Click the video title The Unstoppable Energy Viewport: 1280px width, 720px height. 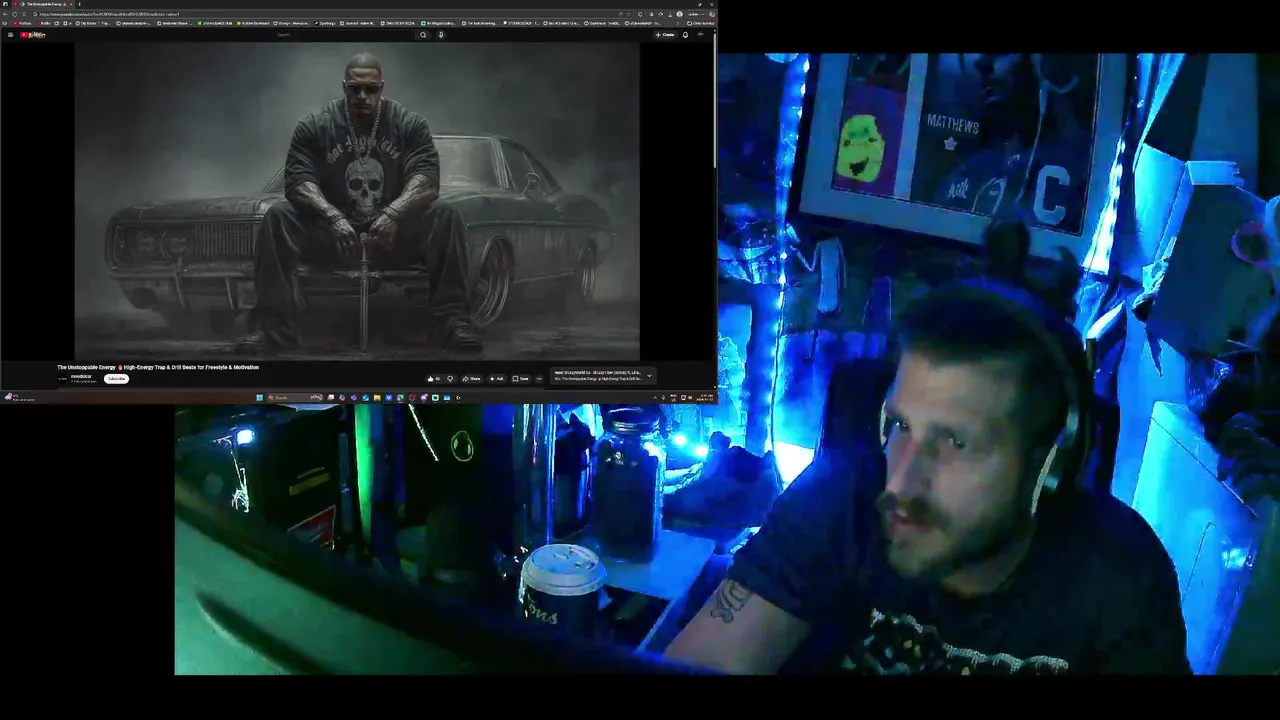(158, 367)
